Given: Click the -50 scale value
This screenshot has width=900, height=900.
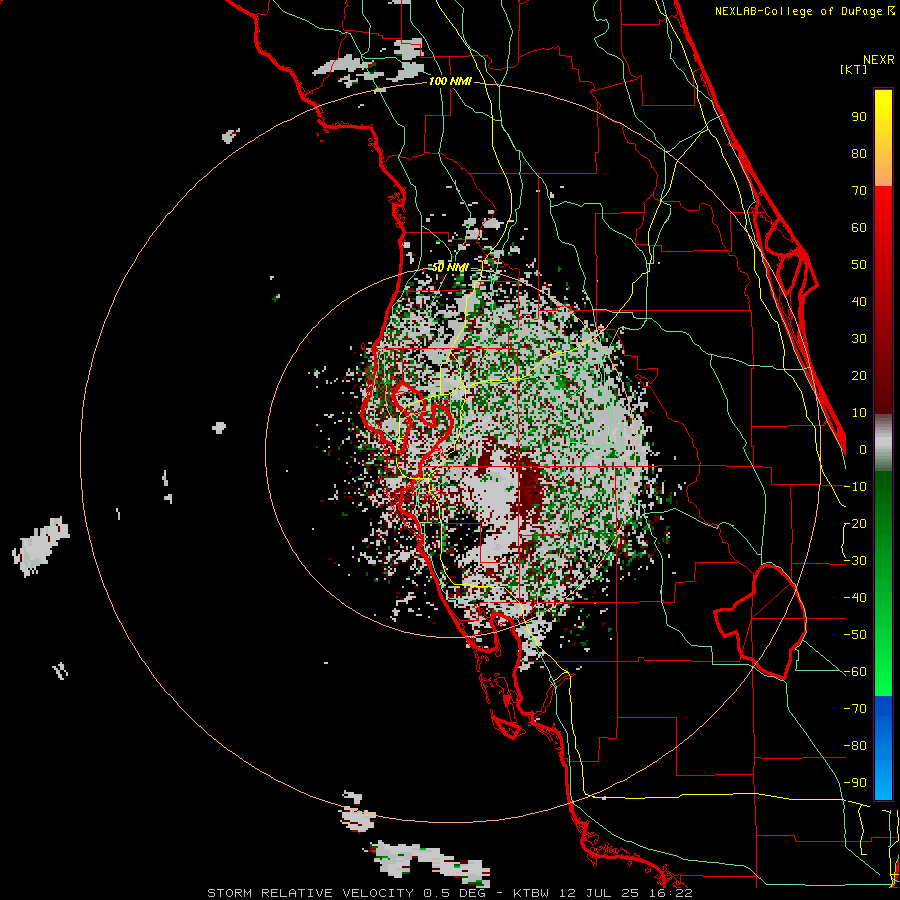Looking at the screenshot, I should (855, 635).
